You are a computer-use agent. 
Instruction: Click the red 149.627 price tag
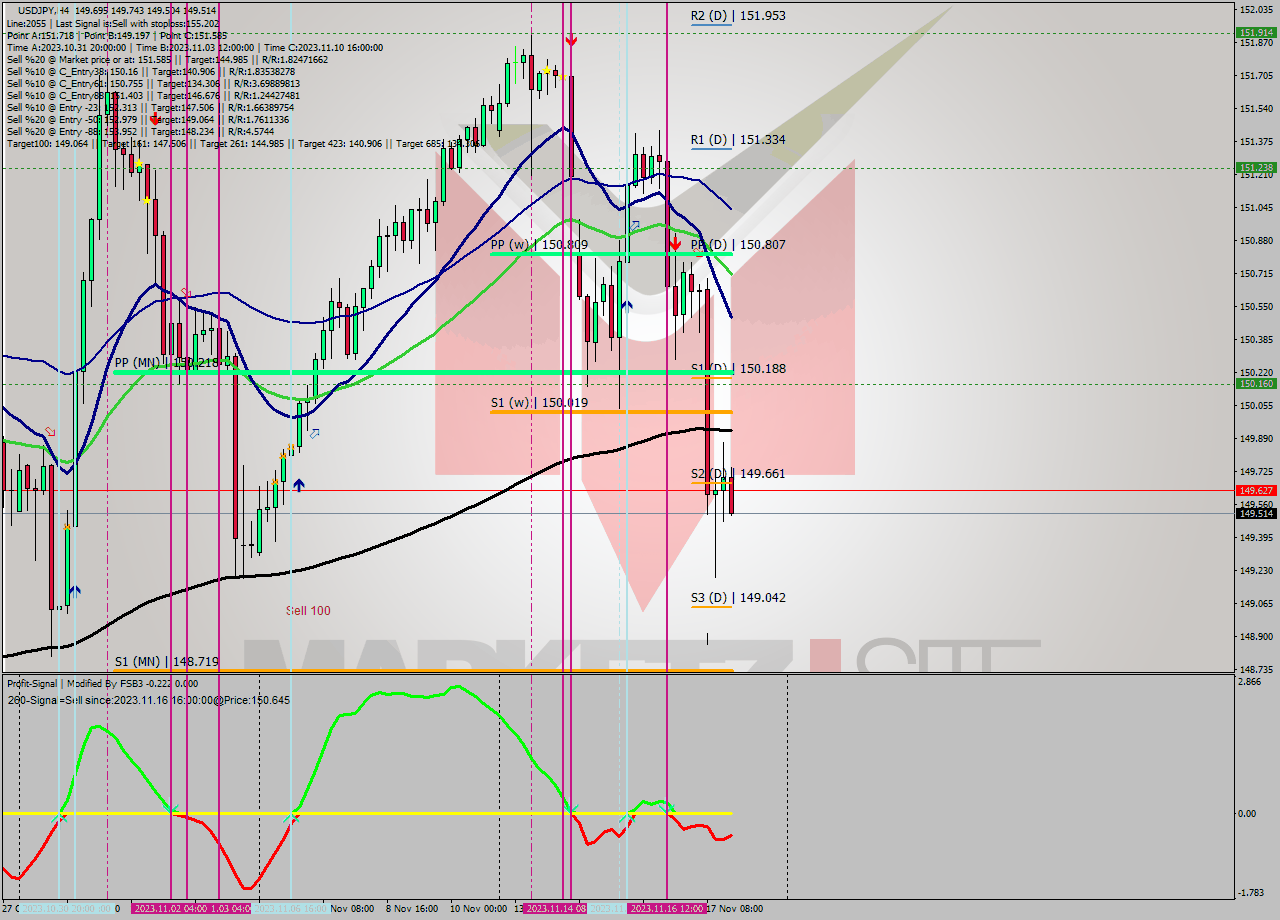[1256, 491]
